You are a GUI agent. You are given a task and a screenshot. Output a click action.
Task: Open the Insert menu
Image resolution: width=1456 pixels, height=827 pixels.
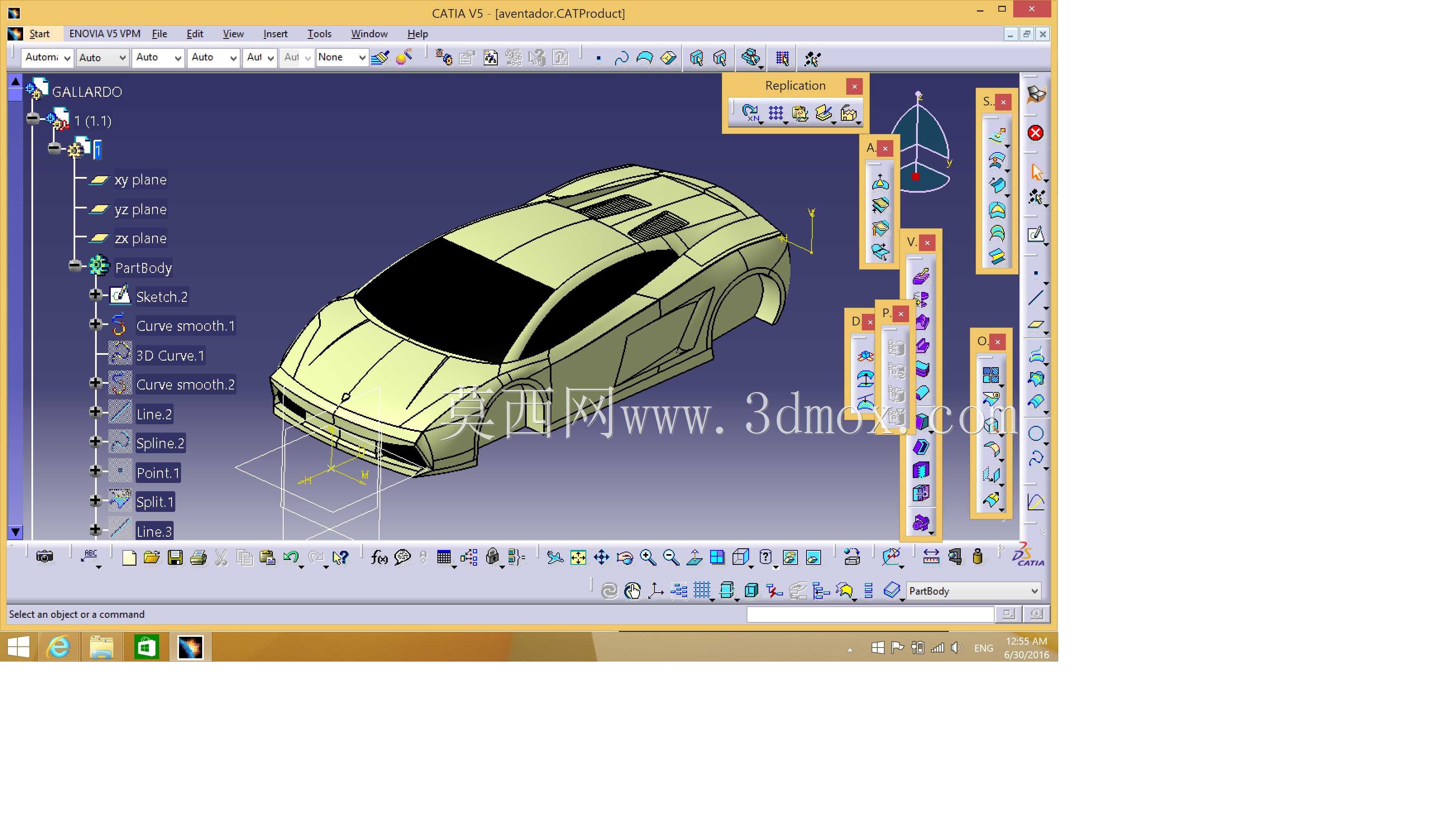point(275,34)
